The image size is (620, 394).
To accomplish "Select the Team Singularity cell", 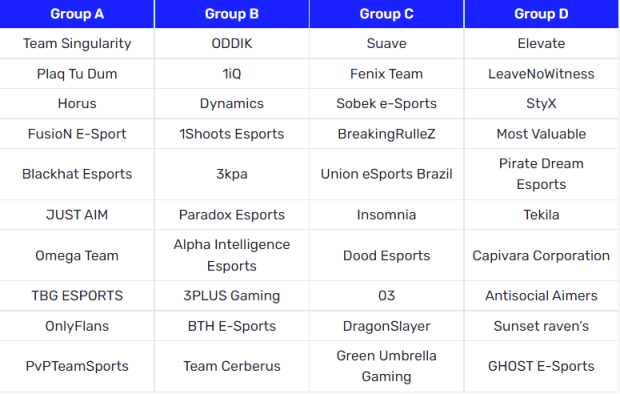I will pyautogui.click(x=77, y=44).
